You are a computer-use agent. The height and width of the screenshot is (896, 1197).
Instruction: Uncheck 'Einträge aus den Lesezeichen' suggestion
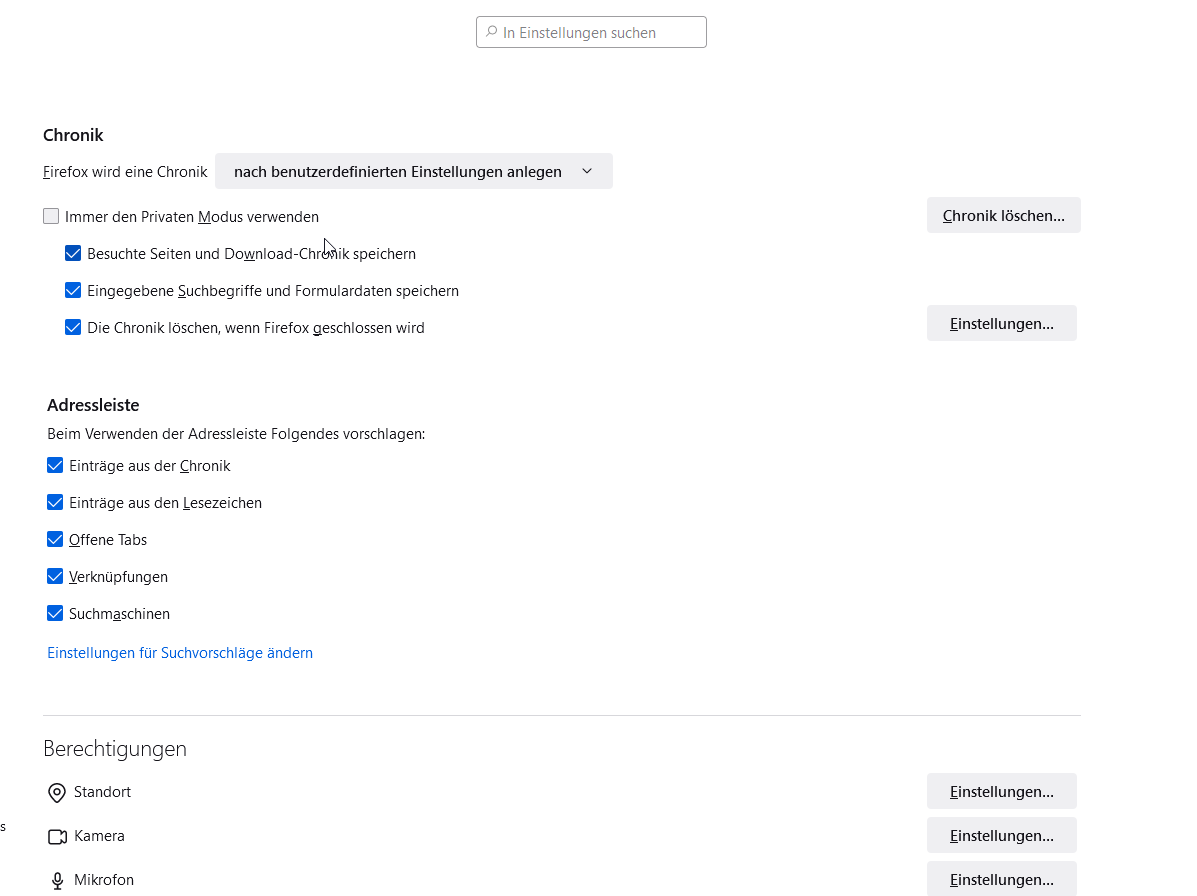click(x=55, y=502)
